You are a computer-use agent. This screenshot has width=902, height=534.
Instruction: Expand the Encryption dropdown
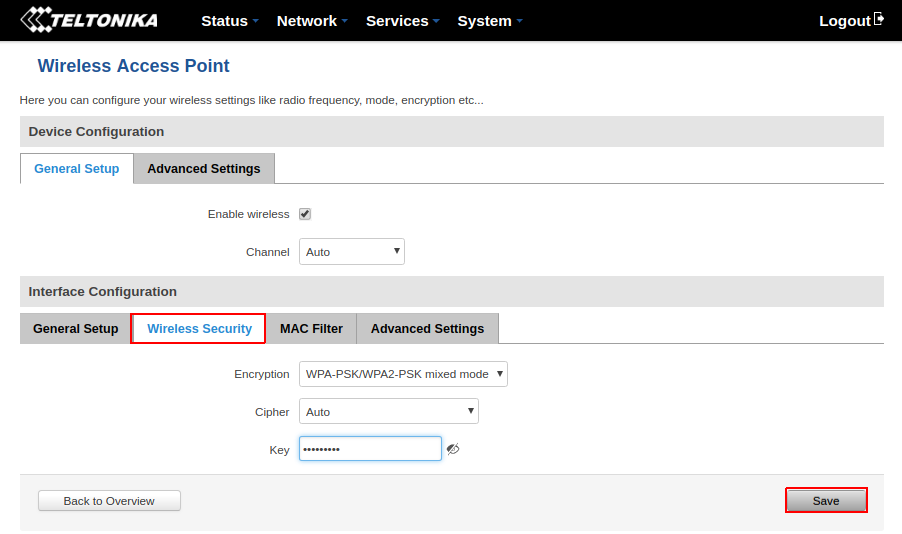(403, 374)
